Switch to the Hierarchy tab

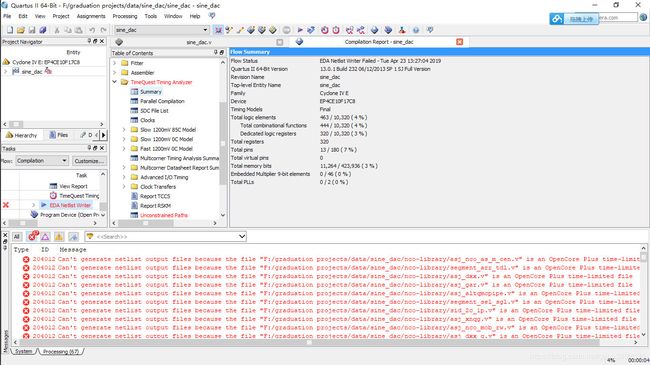click(22, 135)
